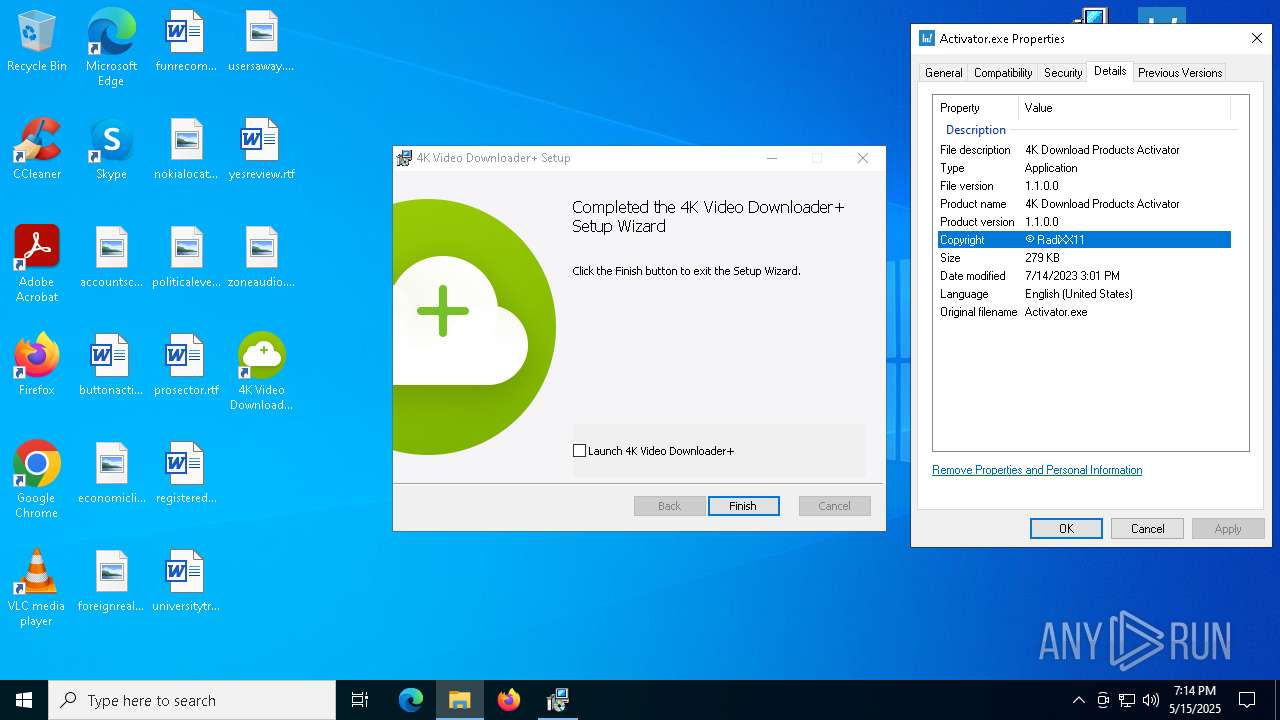
Task: Select the foreignreal image file icon
Action: [x=111, y=581]
